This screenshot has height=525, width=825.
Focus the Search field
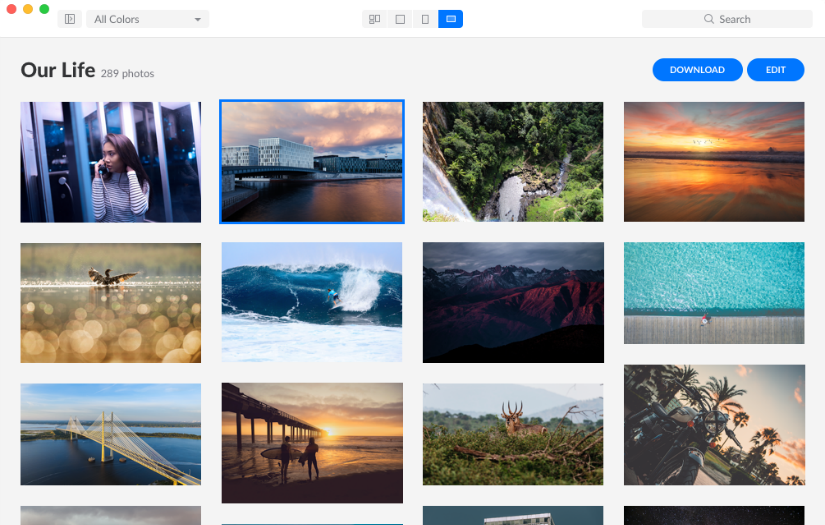pos(727,19)
